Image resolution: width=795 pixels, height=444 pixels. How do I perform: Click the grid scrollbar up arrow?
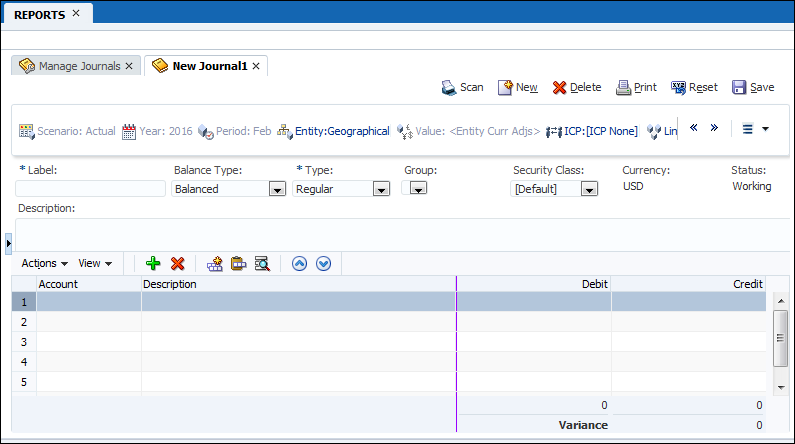pos(781,301)
